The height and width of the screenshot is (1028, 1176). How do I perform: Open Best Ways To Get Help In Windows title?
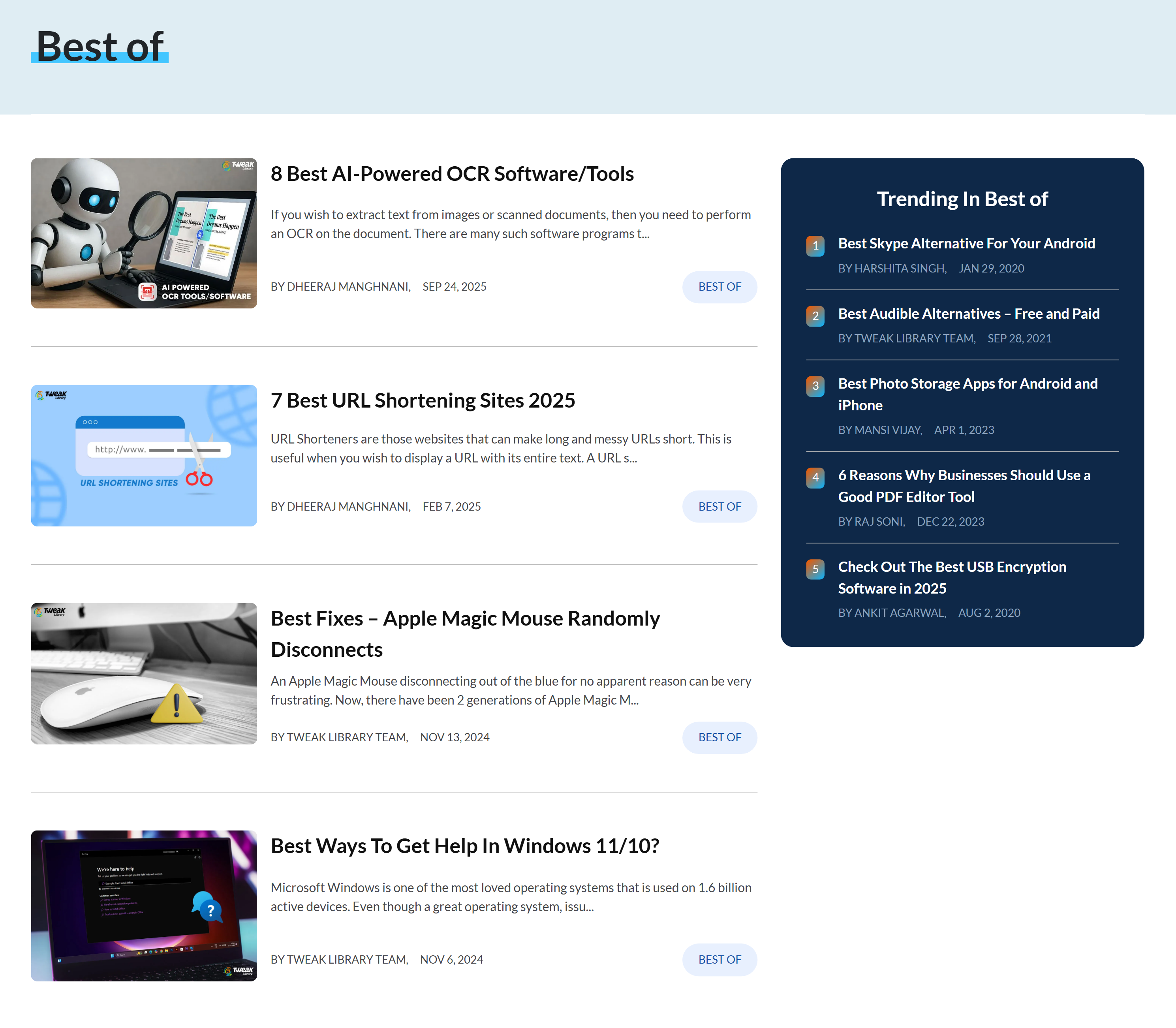(465, 846)
